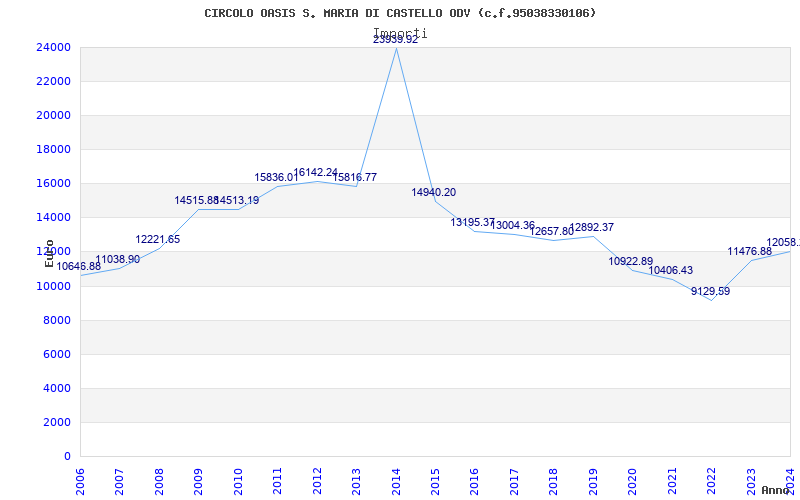Click x-axis year label 2015
The height and width of the screenshot is (500, 800).
[435, 481]
